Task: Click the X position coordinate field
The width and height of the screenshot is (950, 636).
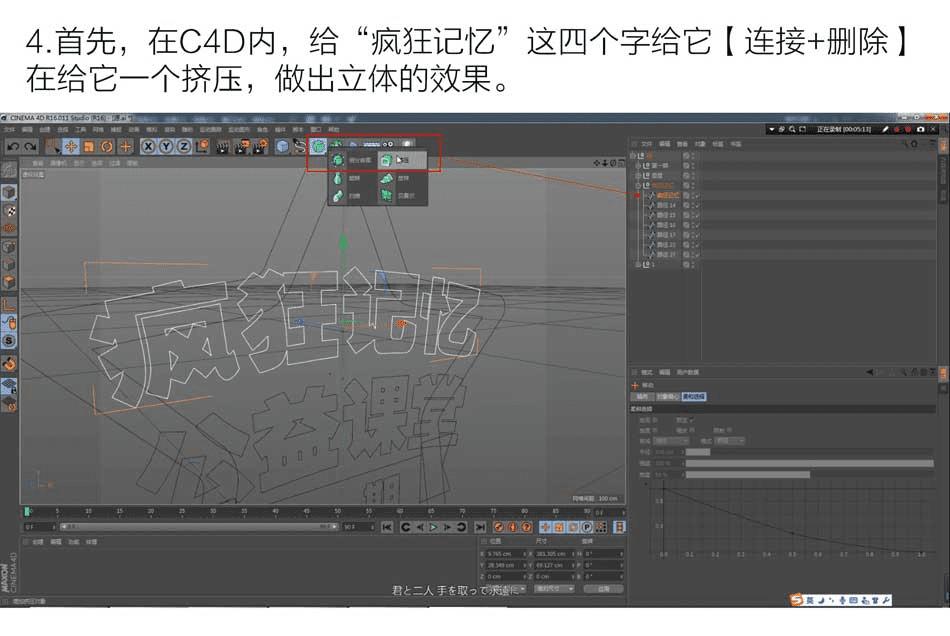Action: (505, 554)
